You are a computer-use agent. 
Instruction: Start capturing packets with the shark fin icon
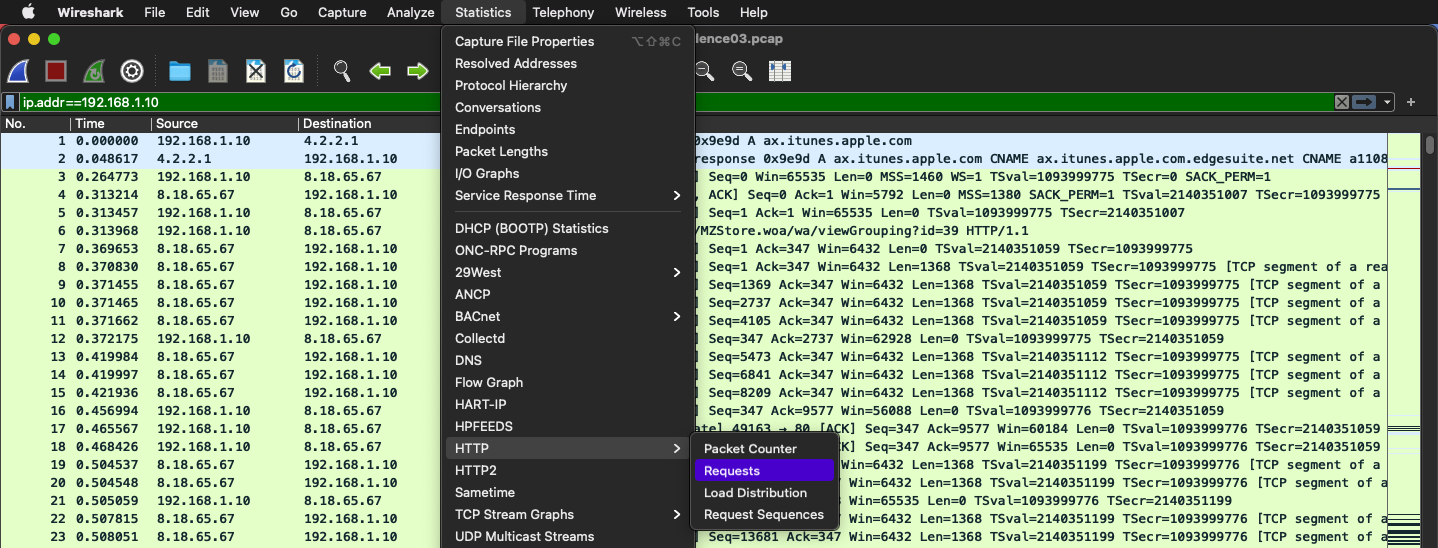click(x=18, y=72)
